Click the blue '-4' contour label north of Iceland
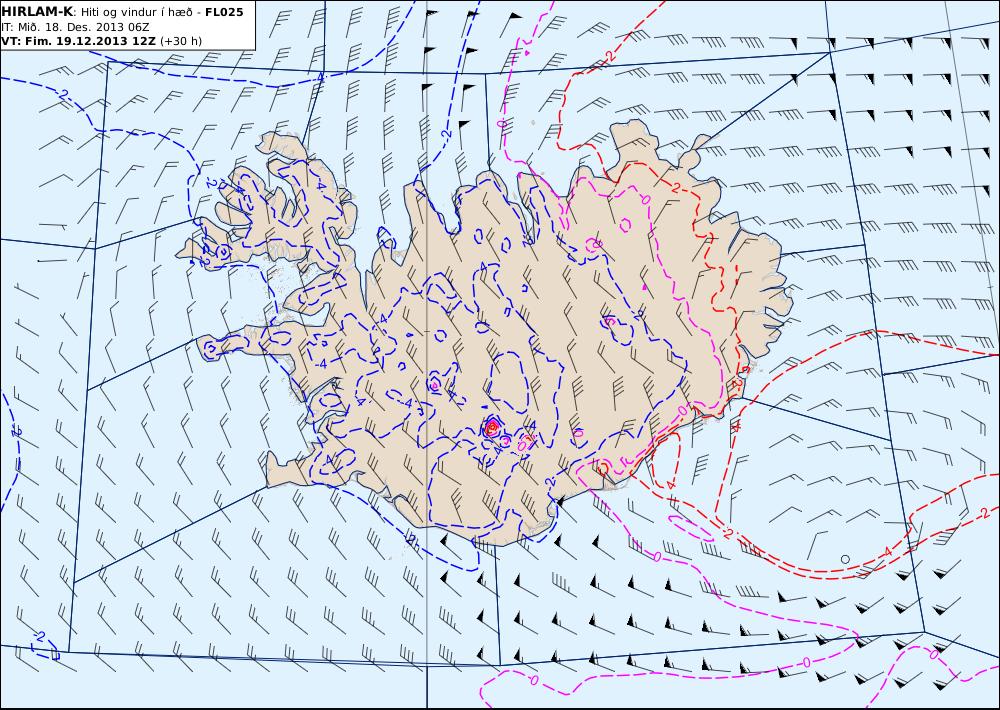Viewport: 1000px width, 710px height. 320,76
